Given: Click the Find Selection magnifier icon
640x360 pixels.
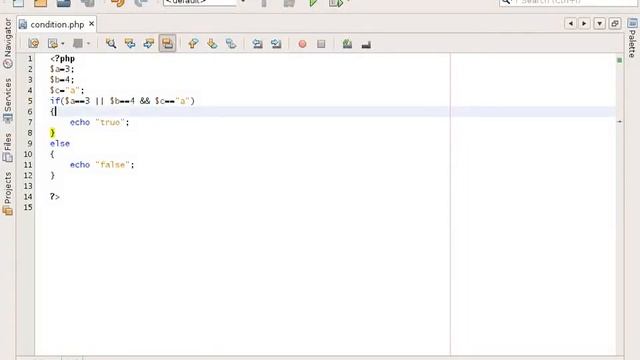Looking at the screenshot, I should pos(111,44).
